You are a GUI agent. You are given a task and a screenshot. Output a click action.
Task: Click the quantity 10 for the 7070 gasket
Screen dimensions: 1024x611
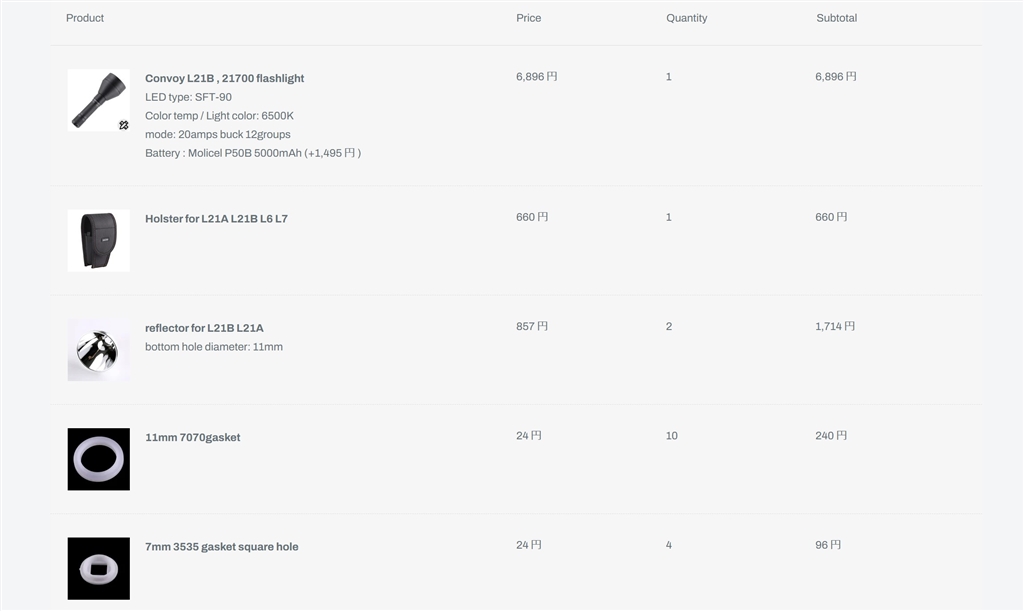tap(671, 436)
